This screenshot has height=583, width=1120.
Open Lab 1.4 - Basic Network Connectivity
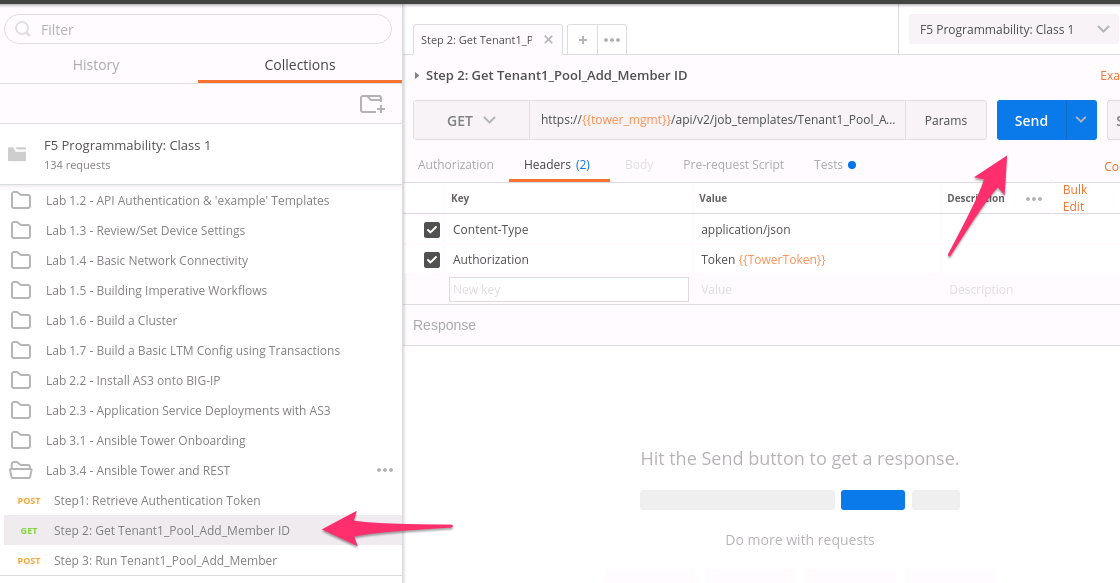tap(146, 261)
